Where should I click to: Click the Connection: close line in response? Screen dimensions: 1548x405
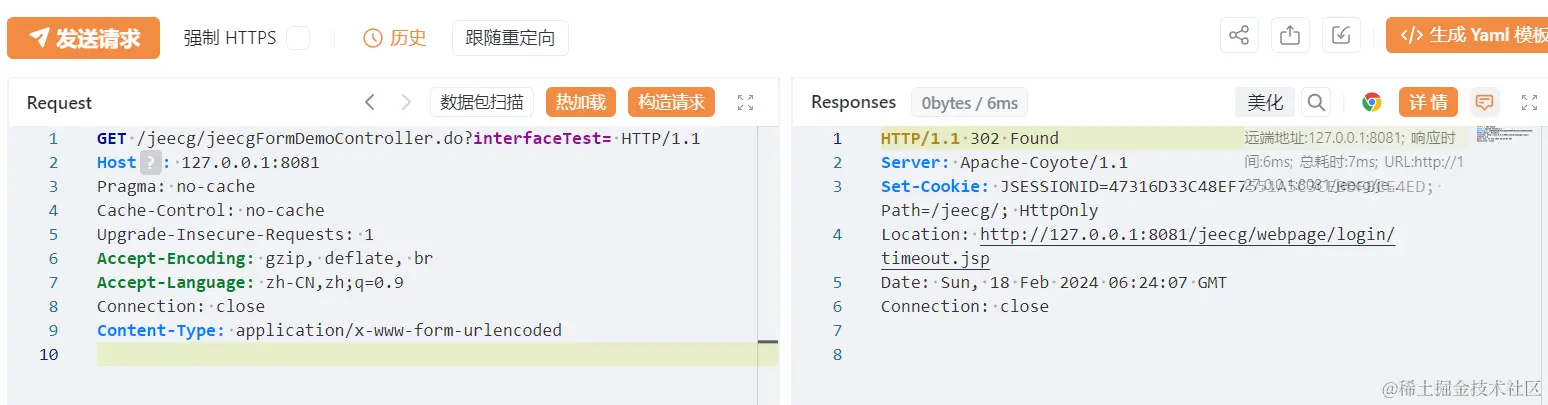point(965,306)
